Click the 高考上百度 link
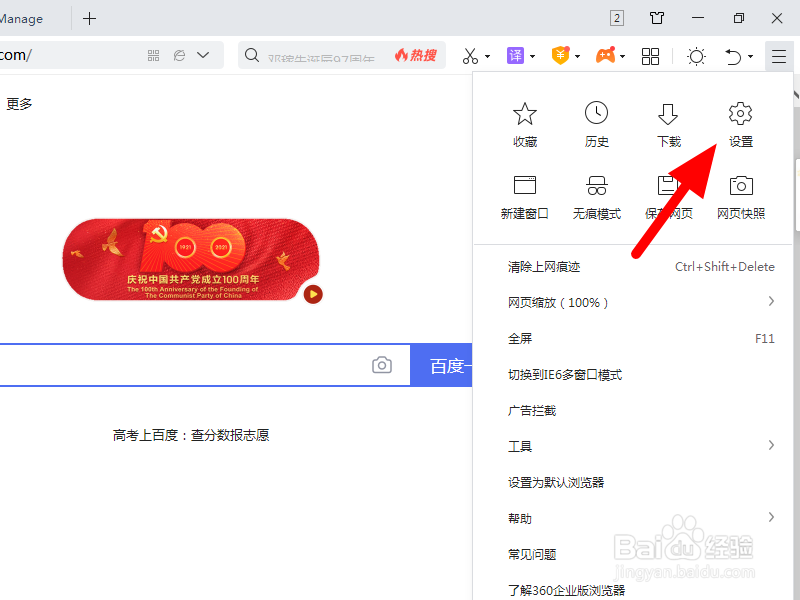The height and width of the screenshot is (600, 800). point(190,434)
